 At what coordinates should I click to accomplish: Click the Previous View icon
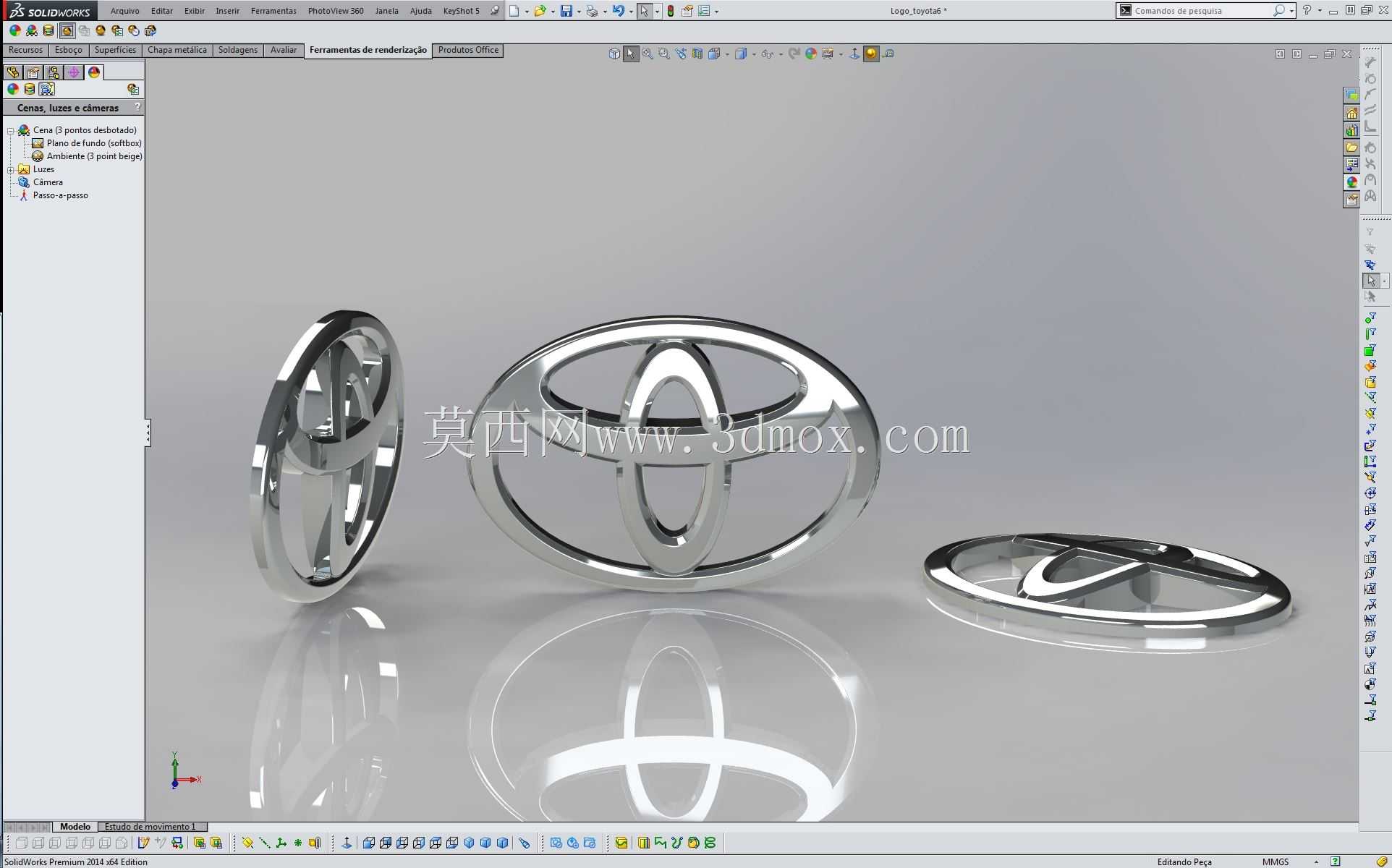tap(681, 54)
